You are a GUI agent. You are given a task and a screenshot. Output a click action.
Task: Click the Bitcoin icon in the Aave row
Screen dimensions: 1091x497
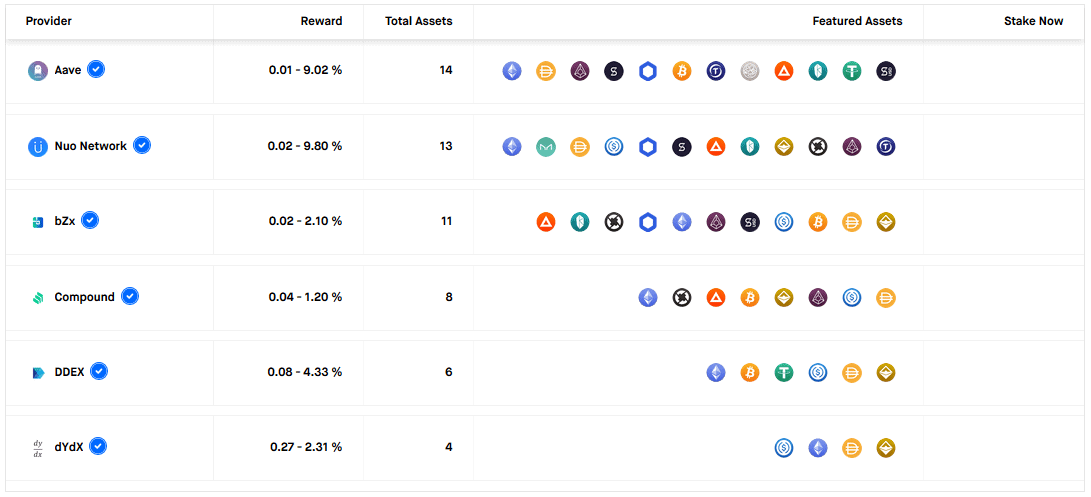682,71
